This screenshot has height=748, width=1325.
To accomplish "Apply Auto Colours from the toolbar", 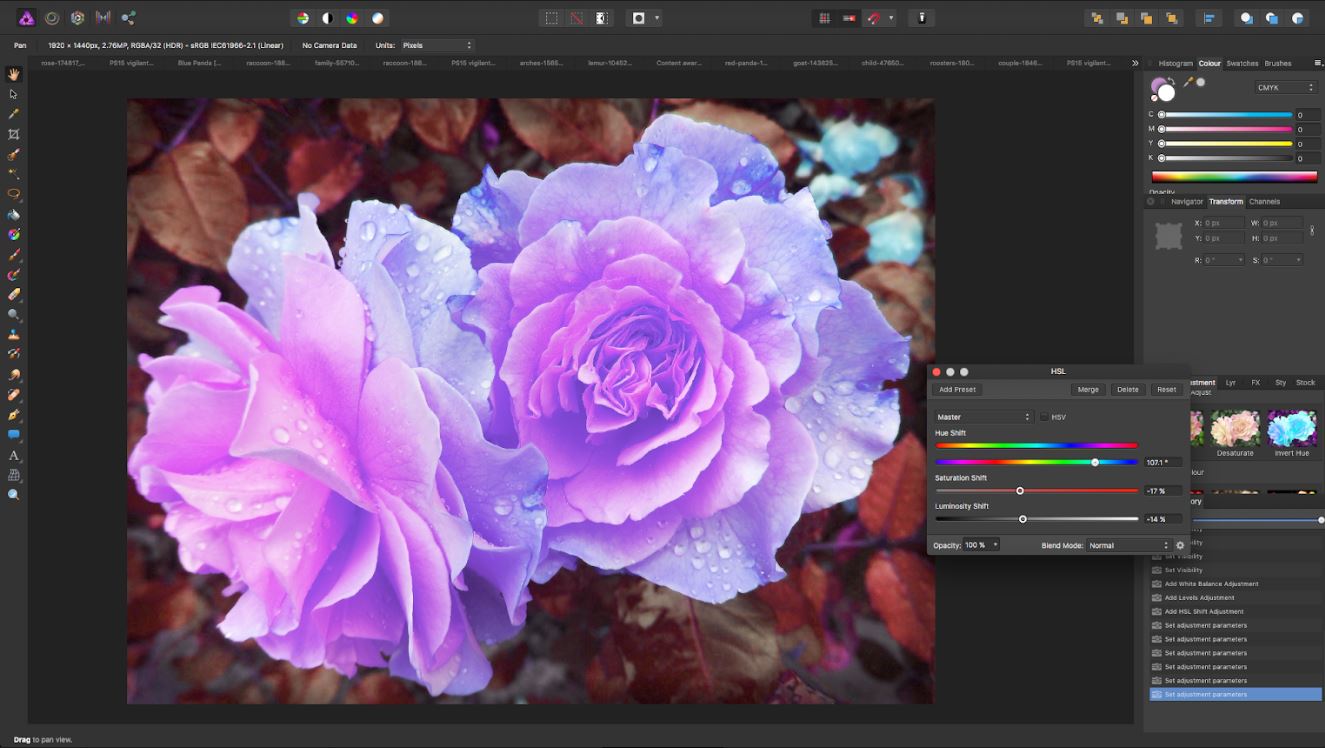I will [353, 18].
